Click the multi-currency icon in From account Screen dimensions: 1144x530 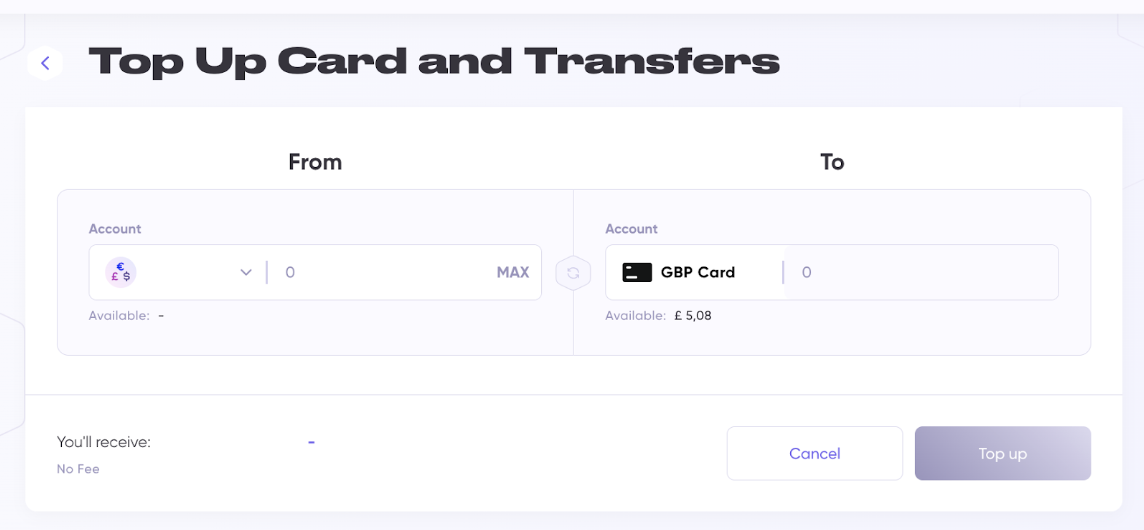[x=121, y=272]
